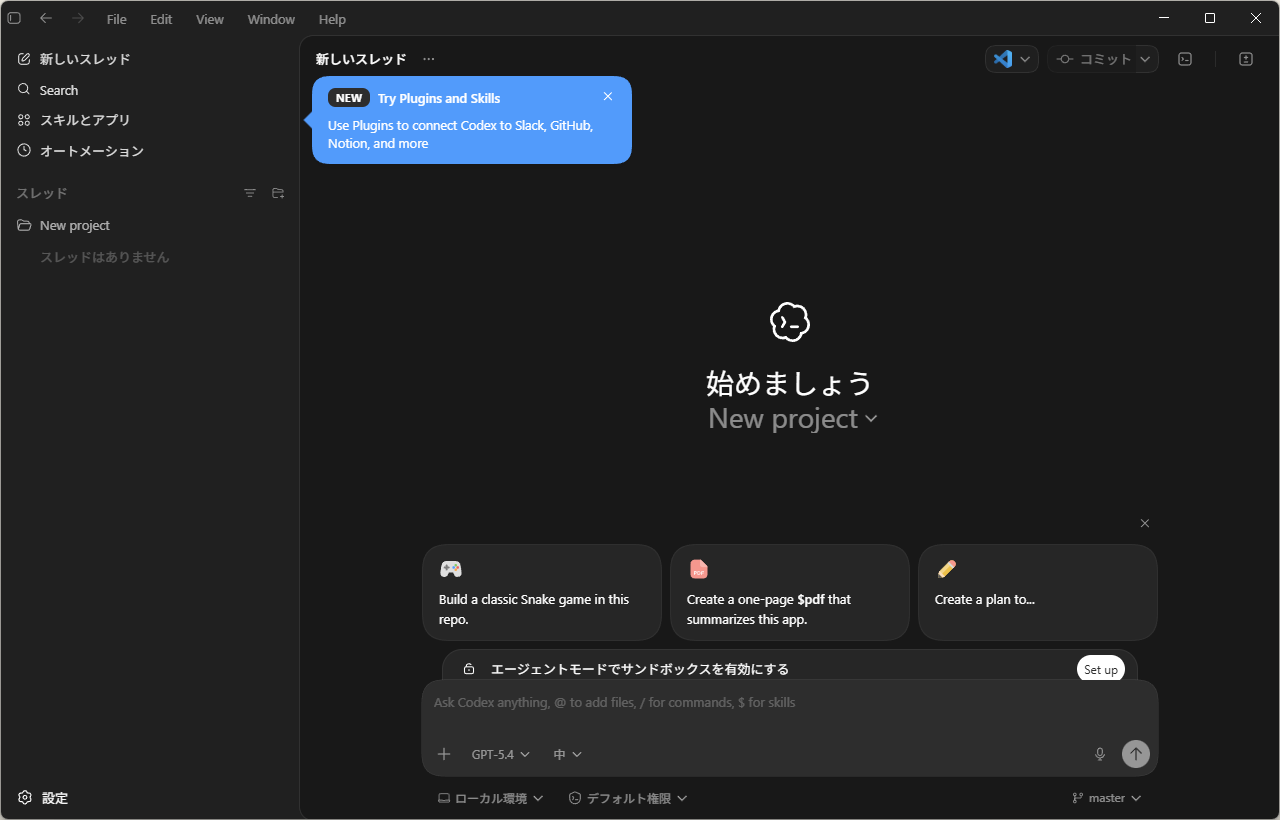Click the terminal icon in top toolbar
The image size is (1280, 820).
click(1185, 59)
